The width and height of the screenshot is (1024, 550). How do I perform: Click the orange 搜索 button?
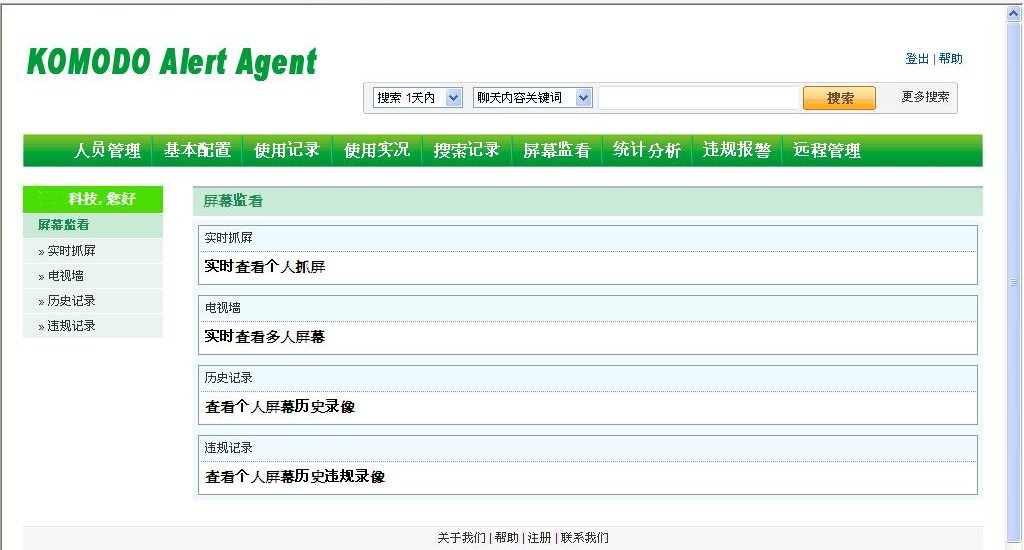(x=839, y=98)
